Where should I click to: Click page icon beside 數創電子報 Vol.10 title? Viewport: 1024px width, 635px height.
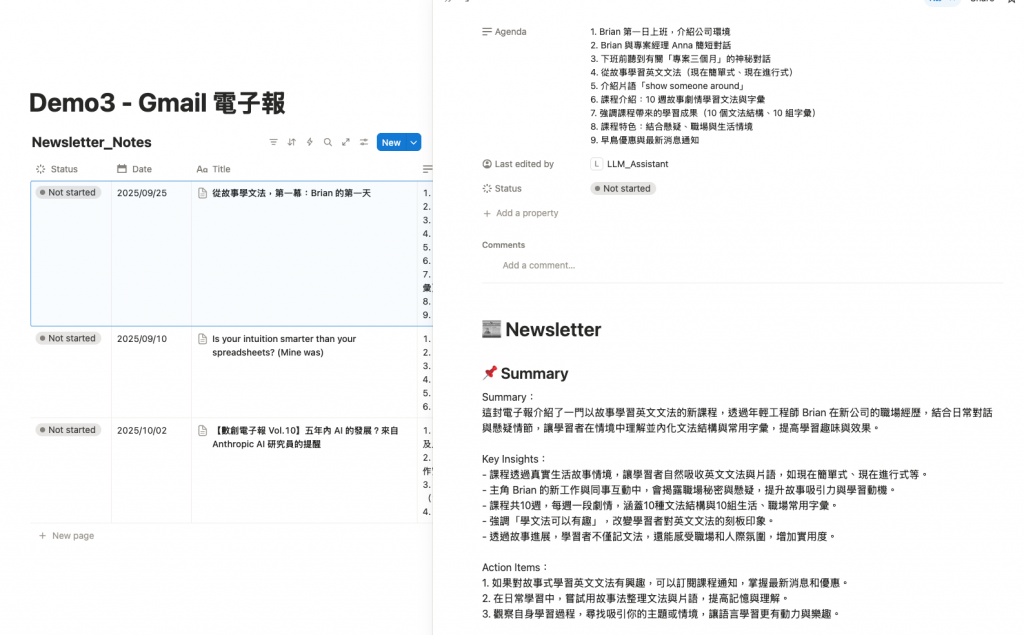[x=202, y=431]
